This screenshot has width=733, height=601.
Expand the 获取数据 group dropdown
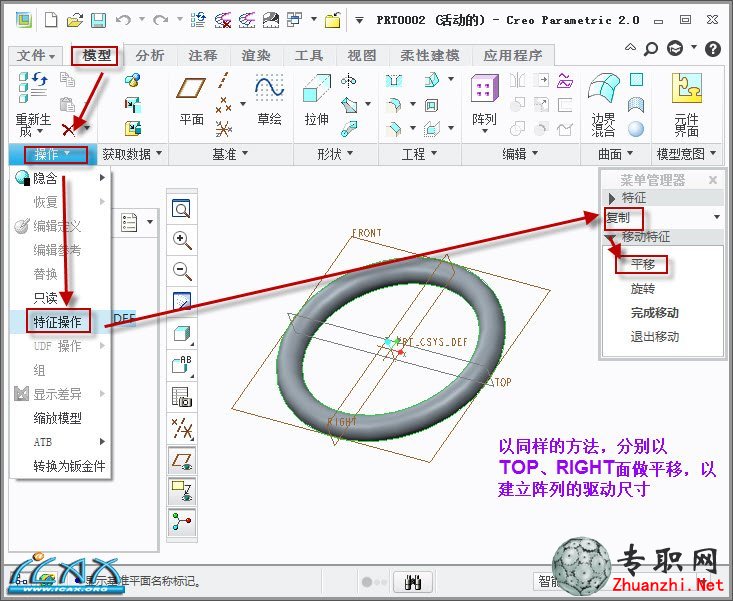132,154
